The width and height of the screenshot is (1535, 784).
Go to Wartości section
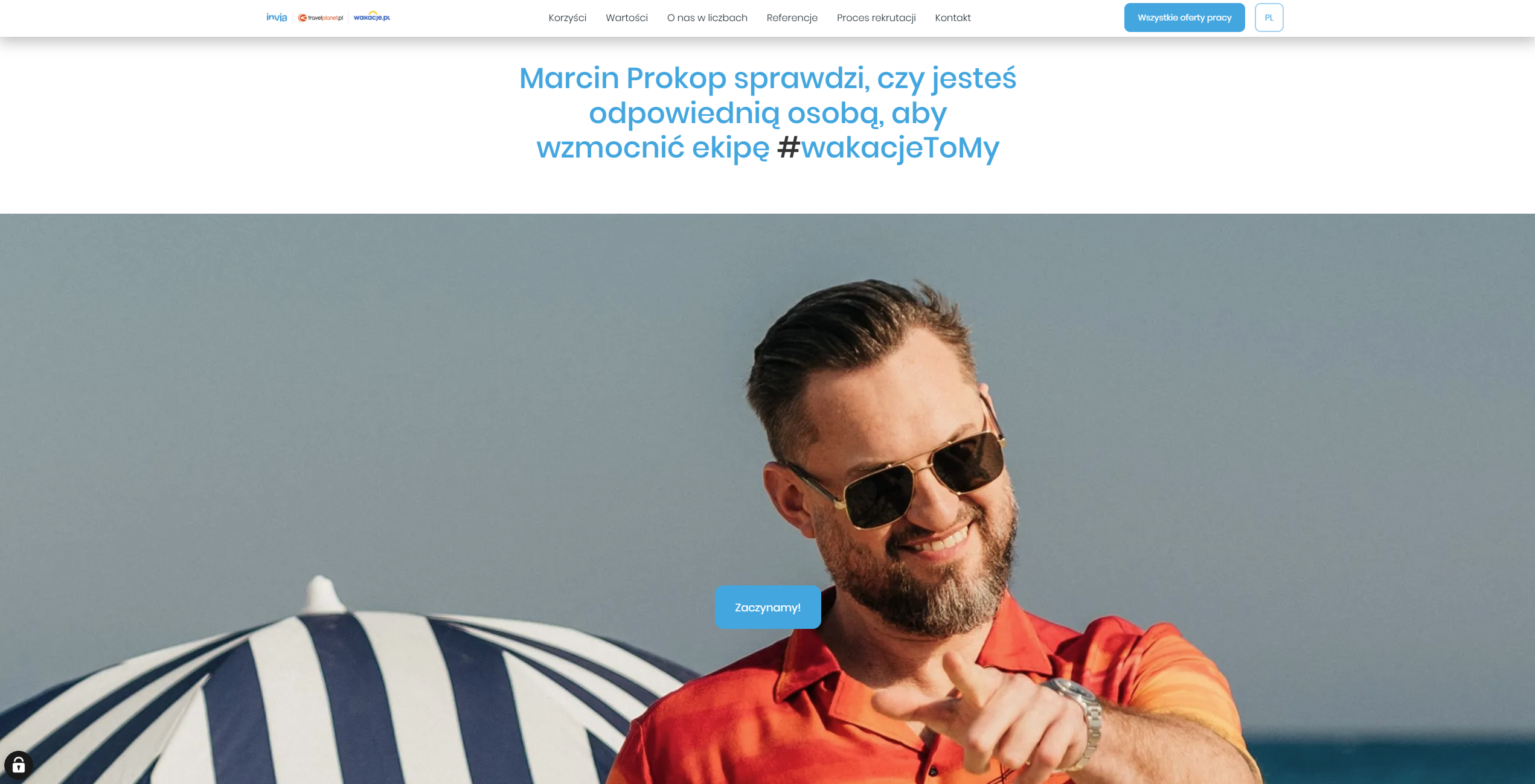pos(626,18)
